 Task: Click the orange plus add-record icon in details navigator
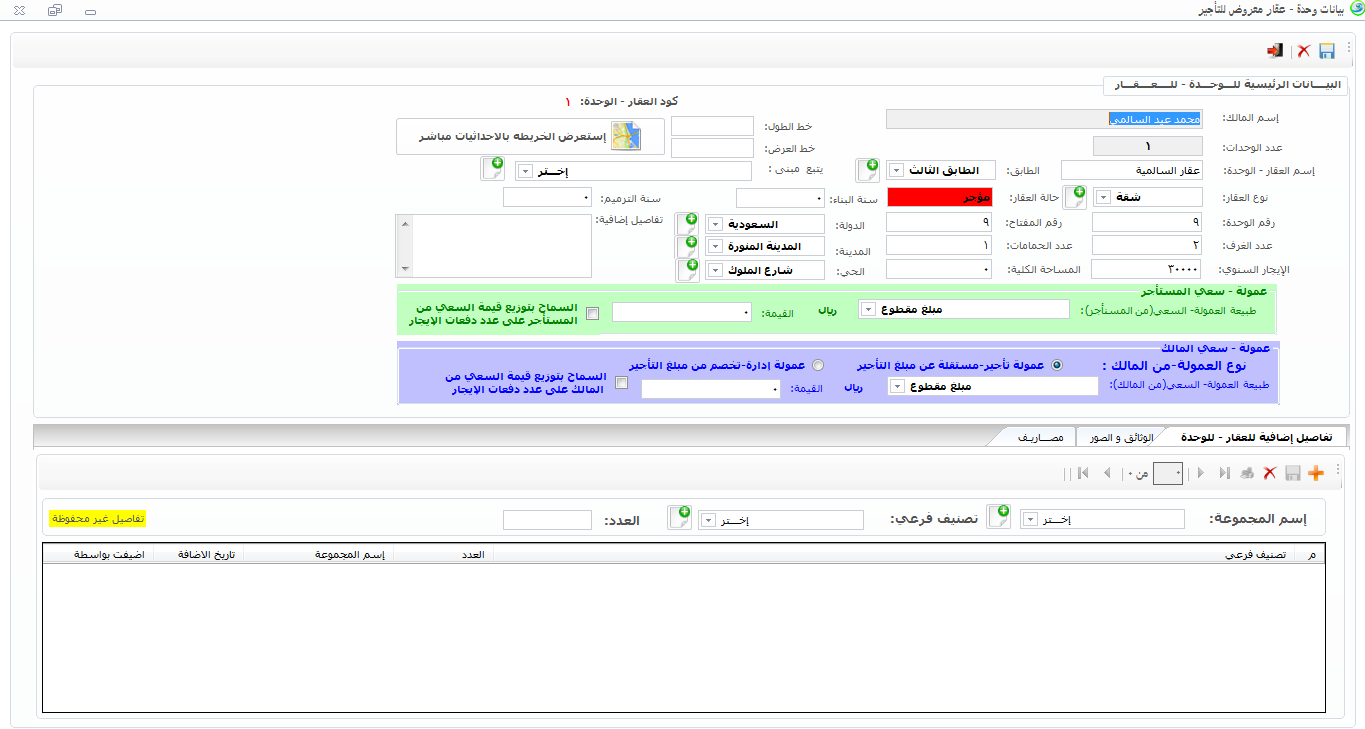tap(1316, 473)
